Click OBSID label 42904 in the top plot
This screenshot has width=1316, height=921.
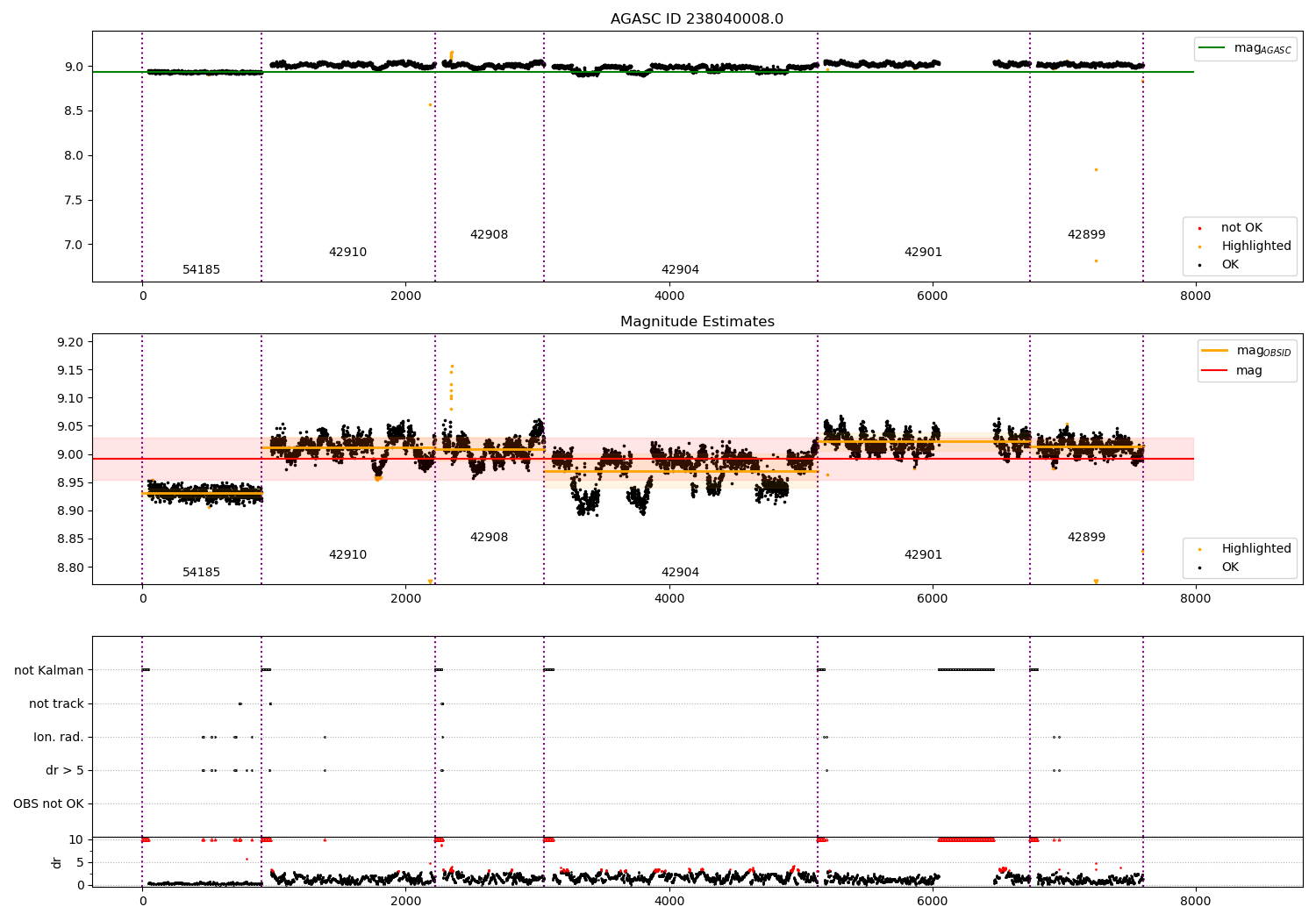[x=681, y=270]
